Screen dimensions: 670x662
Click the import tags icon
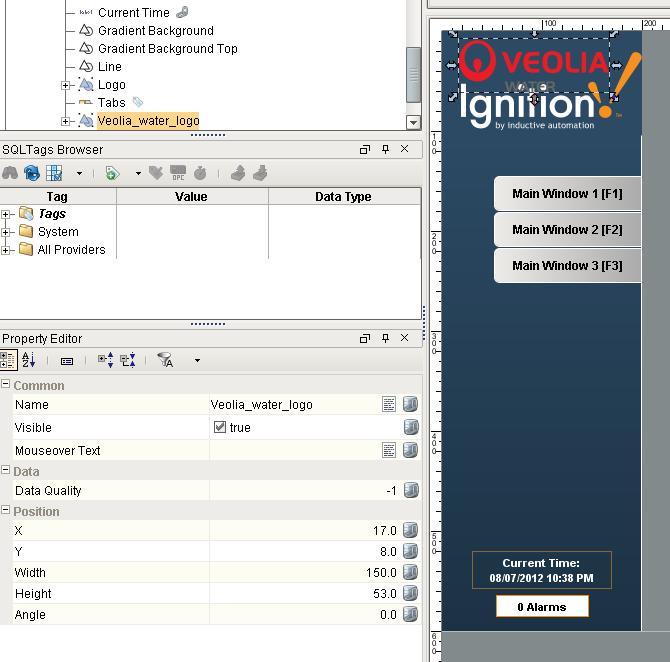238,173
